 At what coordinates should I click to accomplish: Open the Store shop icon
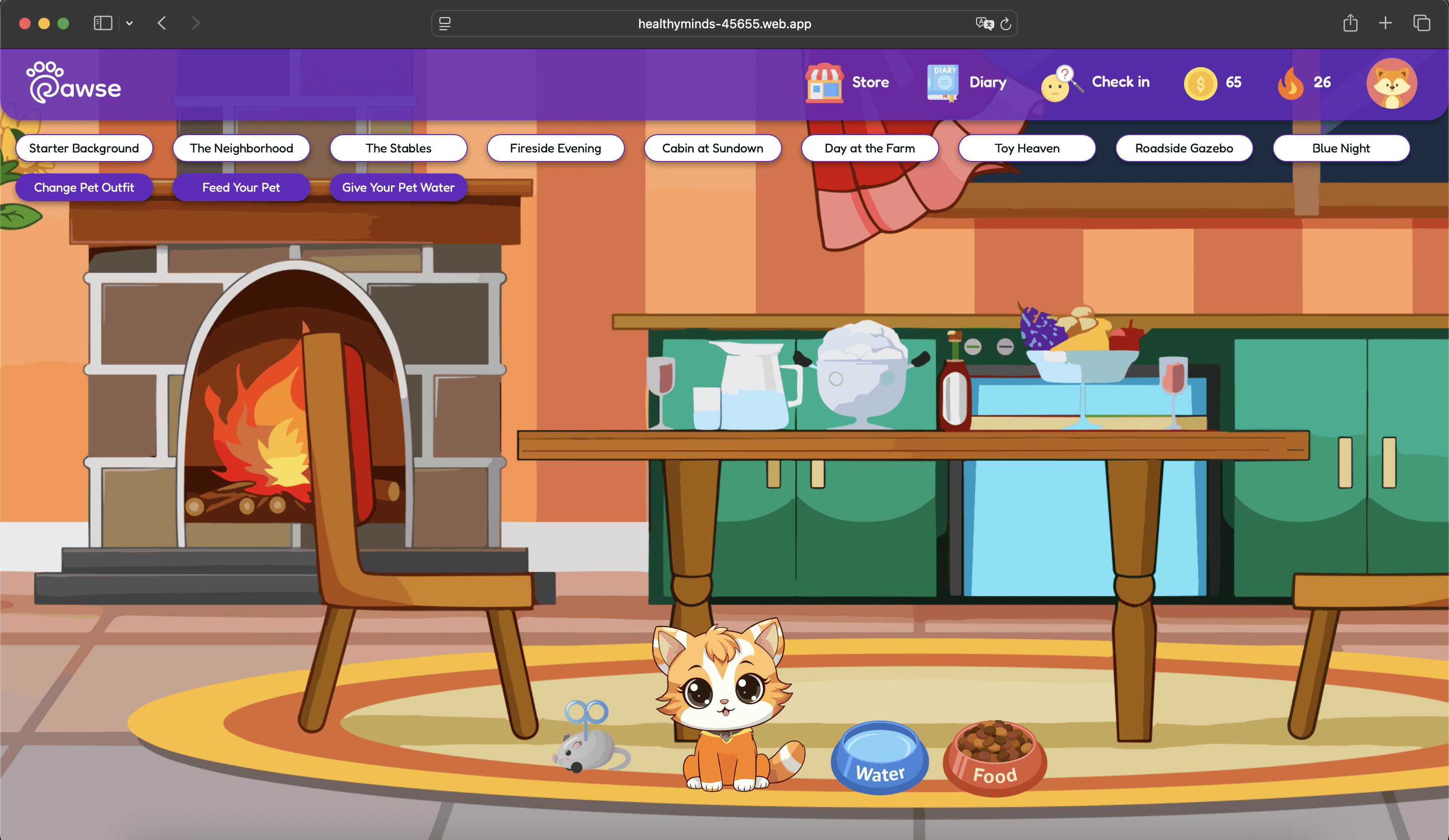pos(824,83)
